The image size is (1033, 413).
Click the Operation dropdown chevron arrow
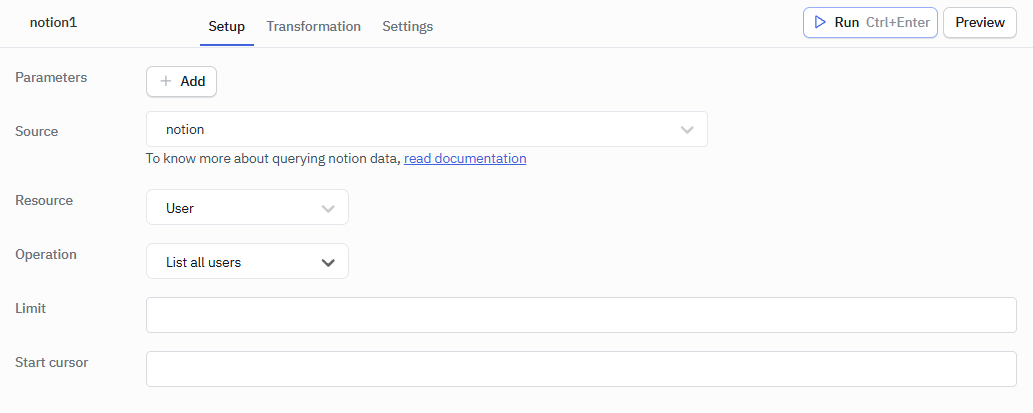[x=328, y=263]
